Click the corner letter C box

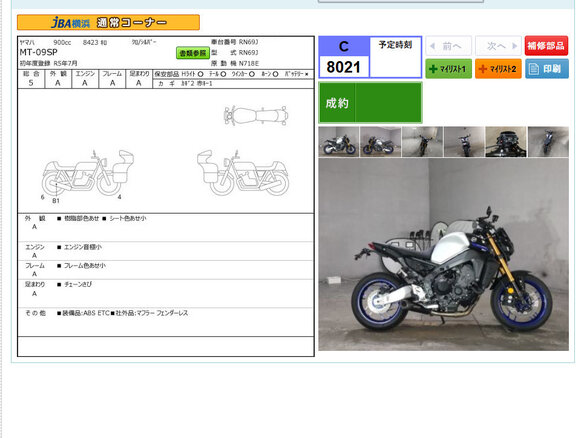pos(344,46)
